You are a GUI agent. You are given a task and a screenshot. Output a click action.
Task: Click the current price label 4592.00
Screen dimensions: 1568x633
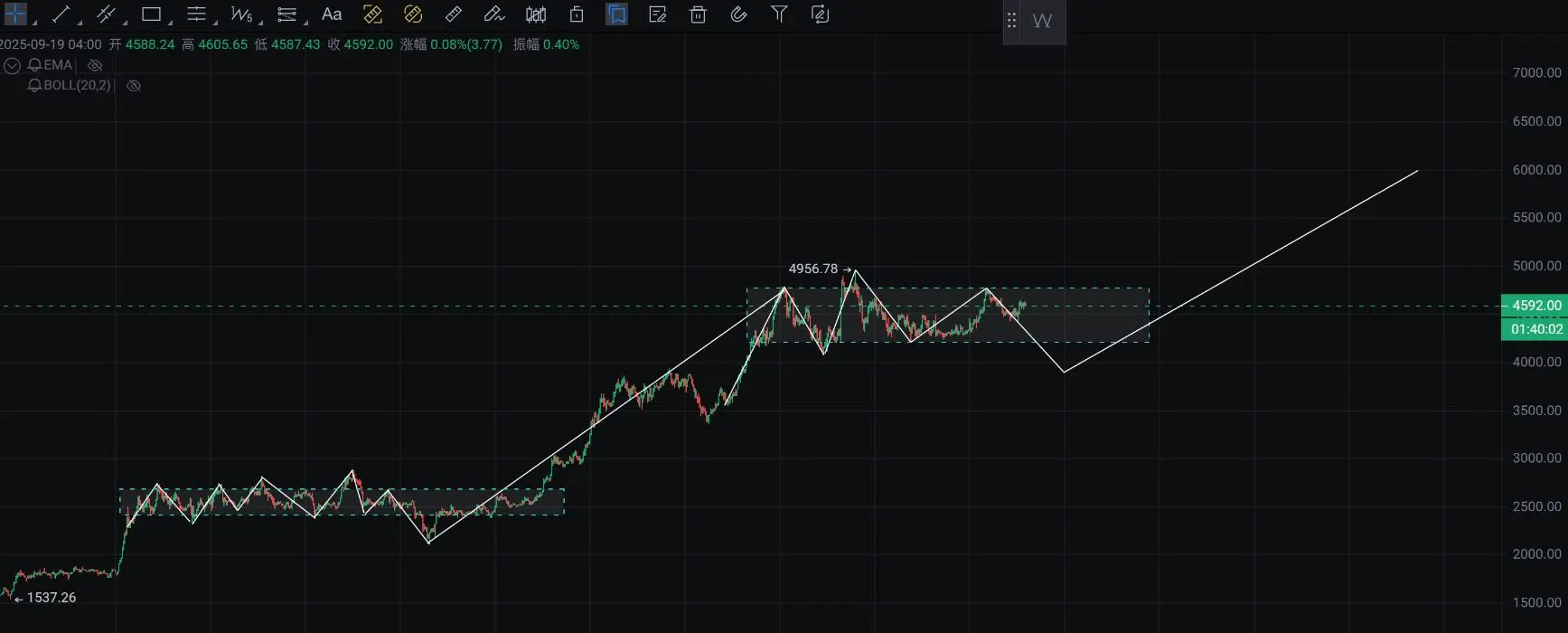pos(1534,306)
